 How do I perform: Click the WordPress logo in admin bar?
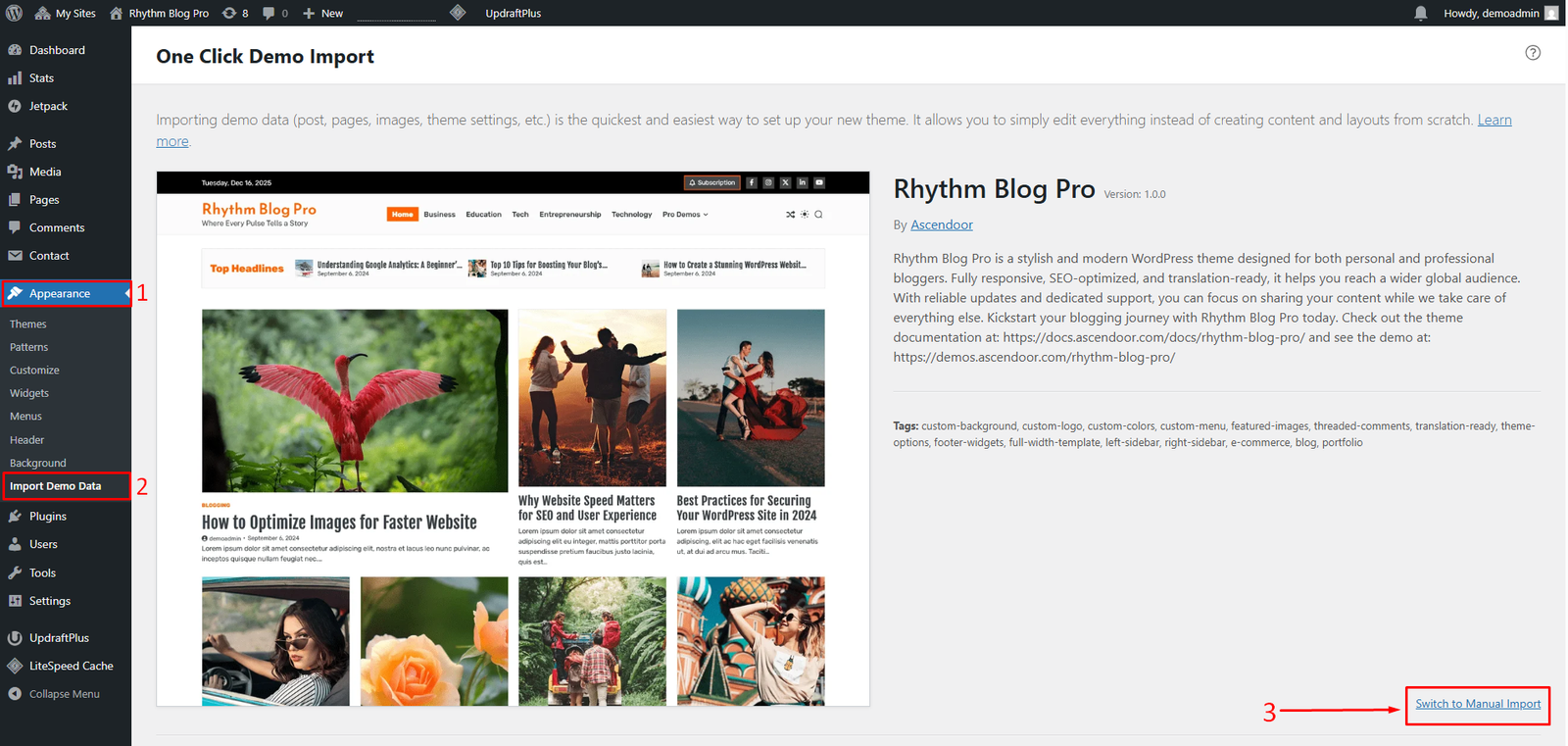pyautogui.click(x=15, y=13)
